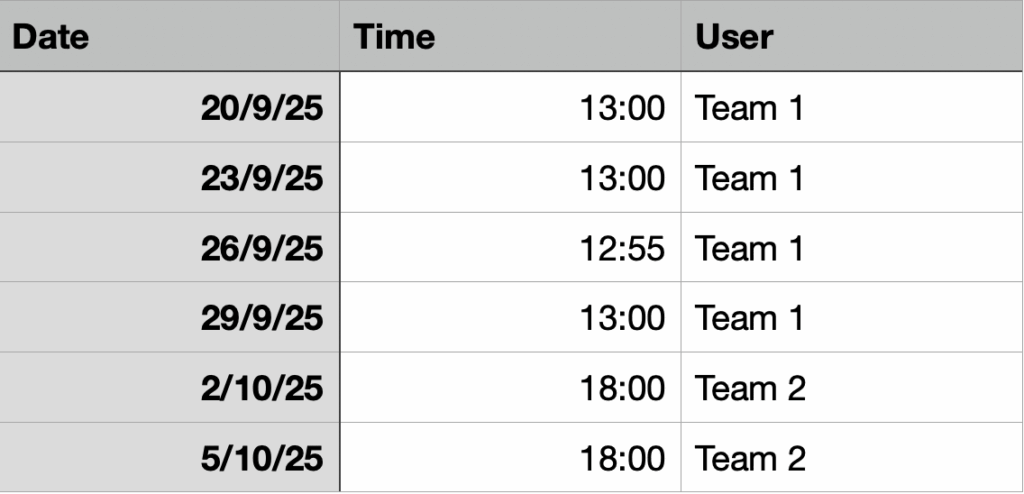Click the 18:00 time for 2/10/25
The image size is (1024, 494).
(x=621, y=388)
